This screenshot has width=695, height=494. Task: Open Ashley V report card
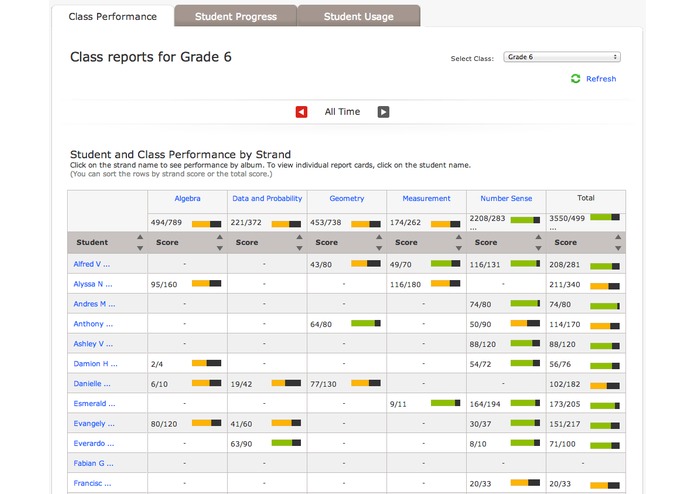(93, 344)
